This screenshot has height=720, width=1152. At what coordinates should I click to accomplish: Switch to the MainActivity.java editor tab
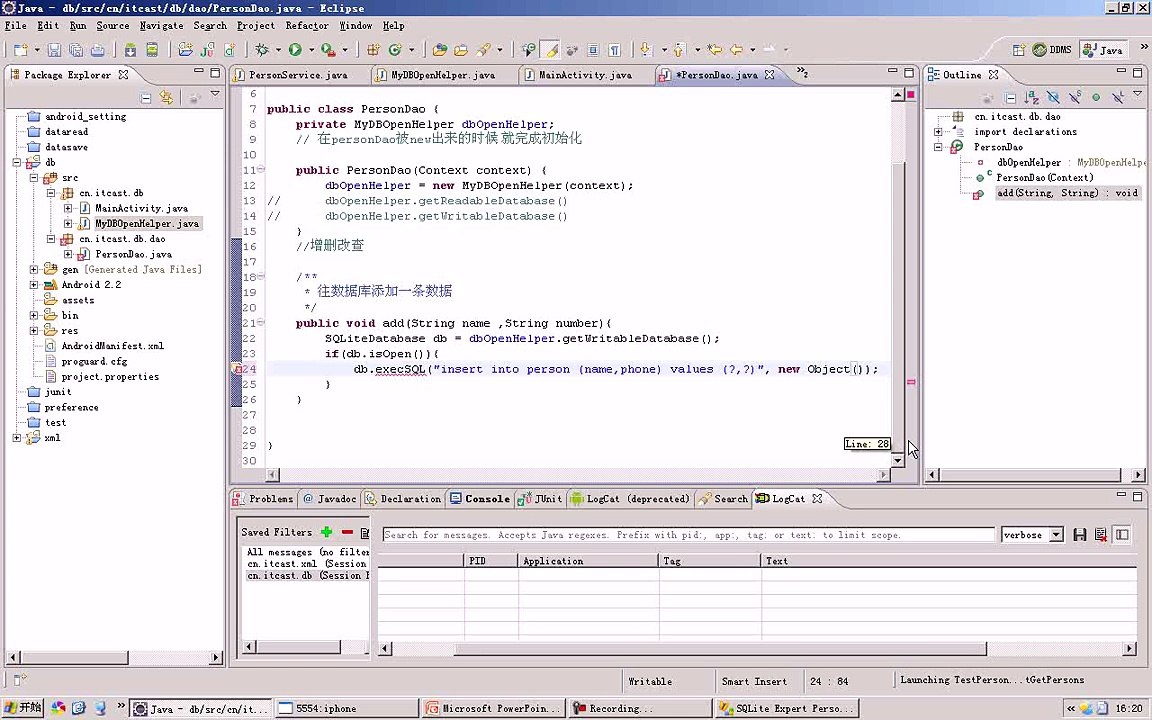tap(584, 75)
